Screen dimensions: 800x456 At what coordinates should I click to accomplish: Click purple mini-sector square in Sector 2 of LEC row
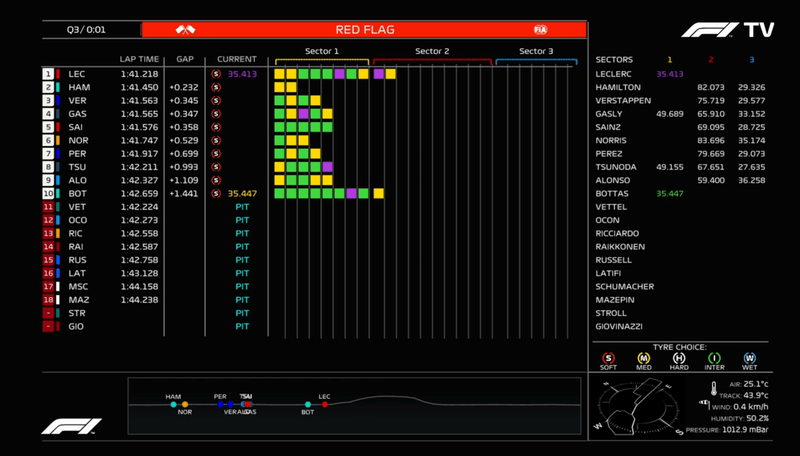379,74
